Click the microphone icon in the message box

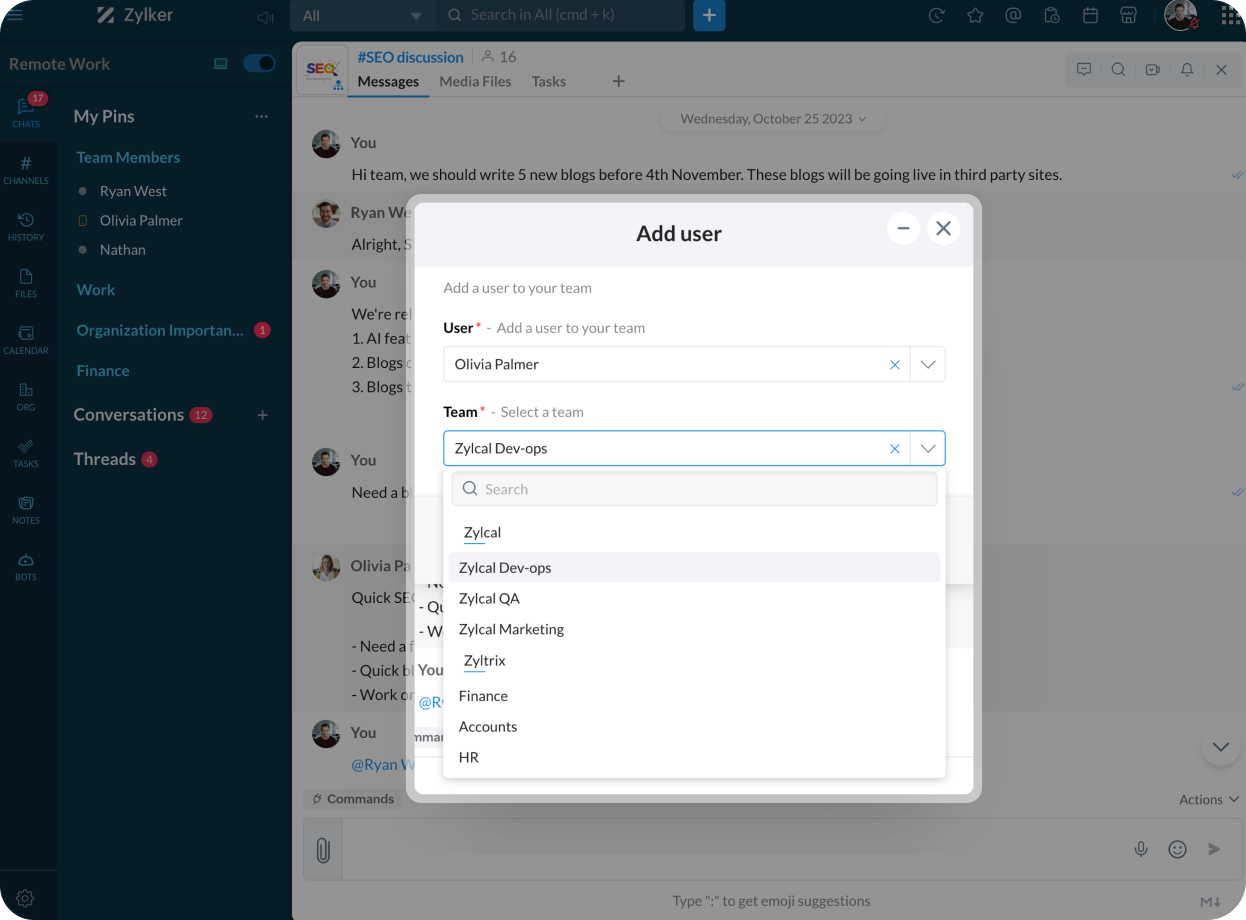(x=1141, y=849)
